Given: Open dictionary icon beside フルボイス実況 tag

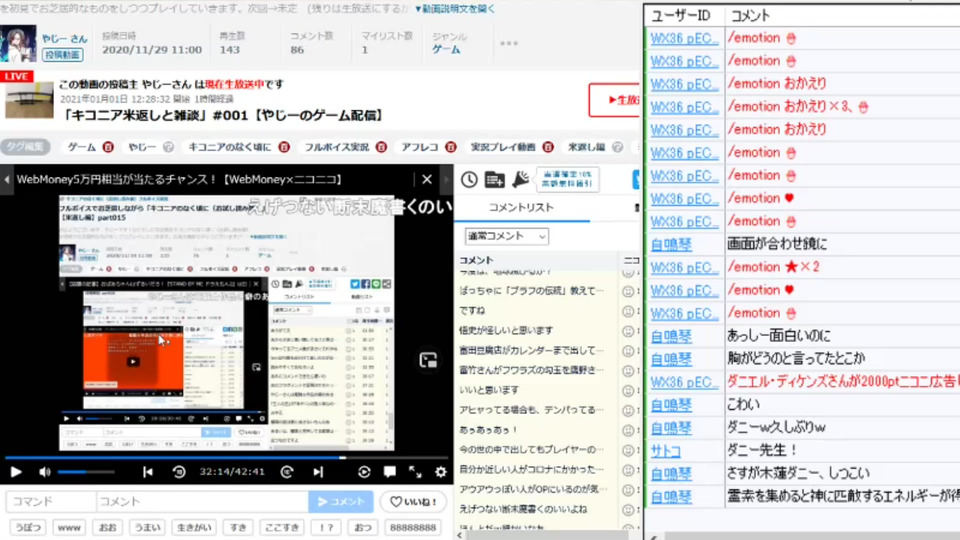Looking at the screenshot, I should [x=381, y=147].
